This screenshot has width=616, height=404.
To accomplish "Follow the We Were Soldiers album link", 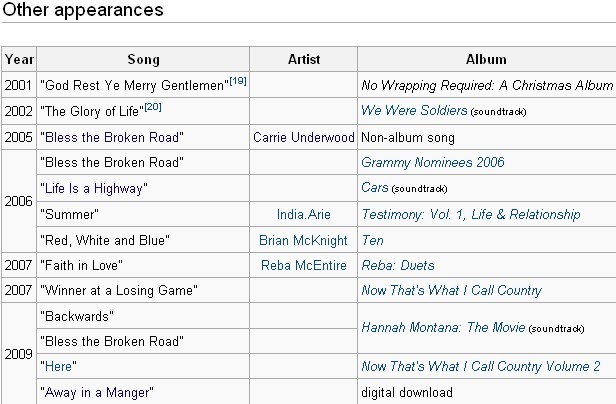I will [414, 110].
